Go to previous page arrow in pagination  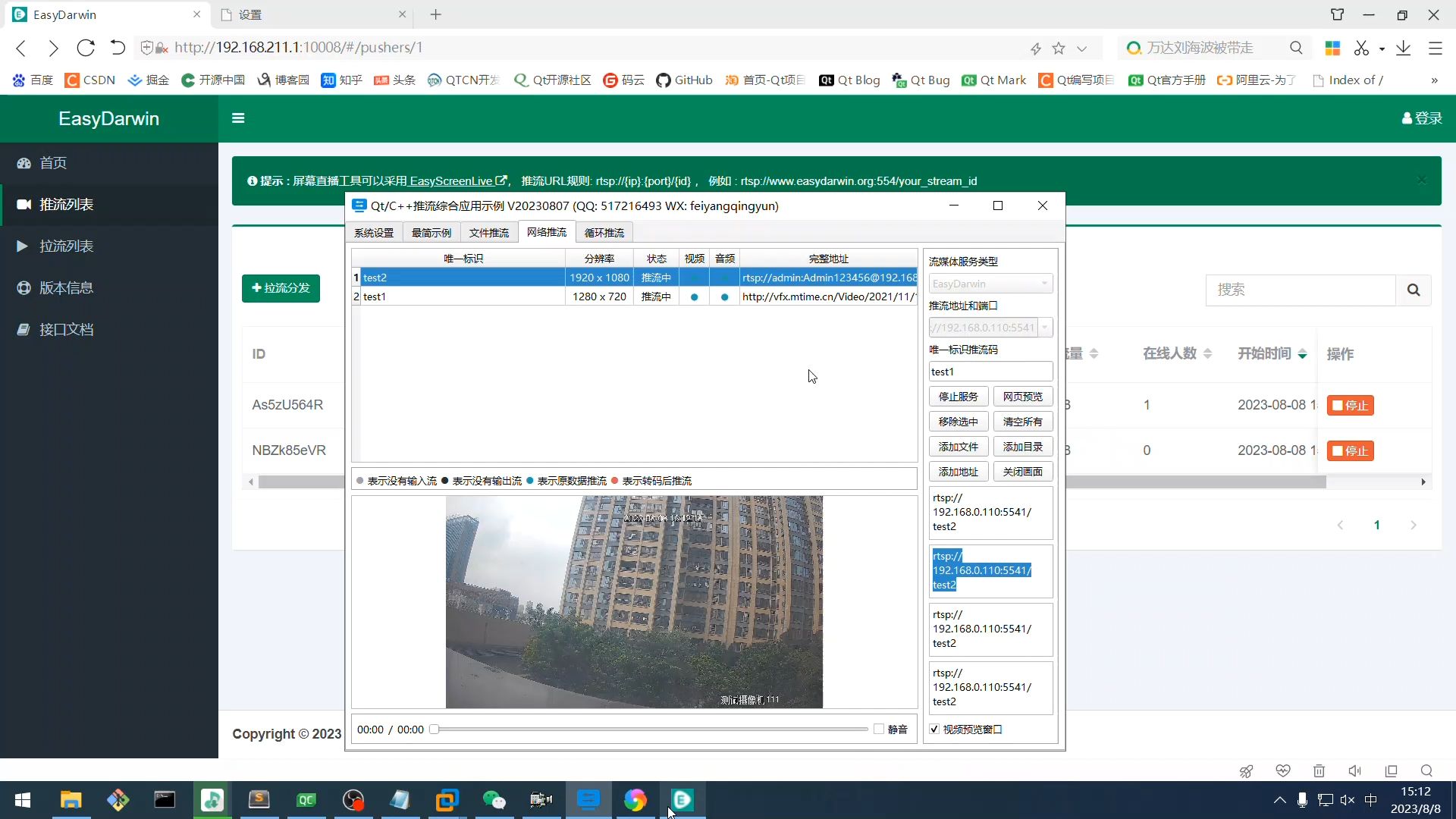point(1340,525)
